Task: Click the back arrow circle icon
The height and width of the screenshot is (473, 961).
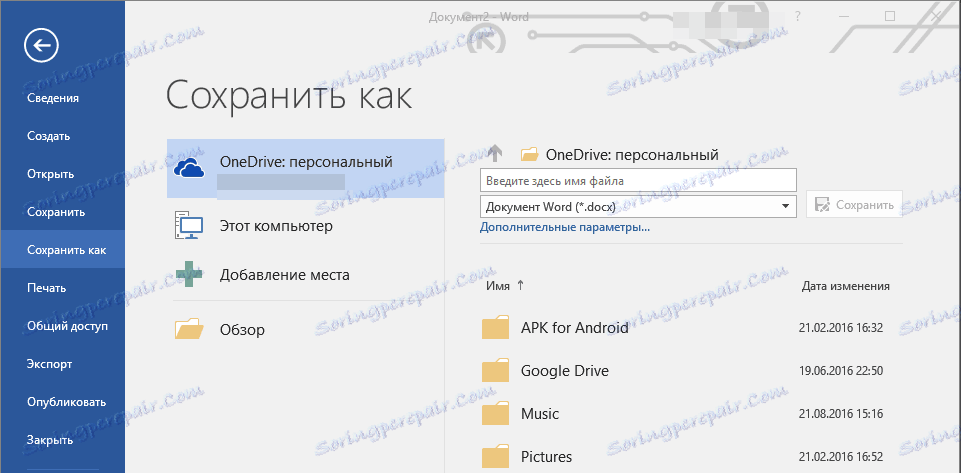Action: 41,45
